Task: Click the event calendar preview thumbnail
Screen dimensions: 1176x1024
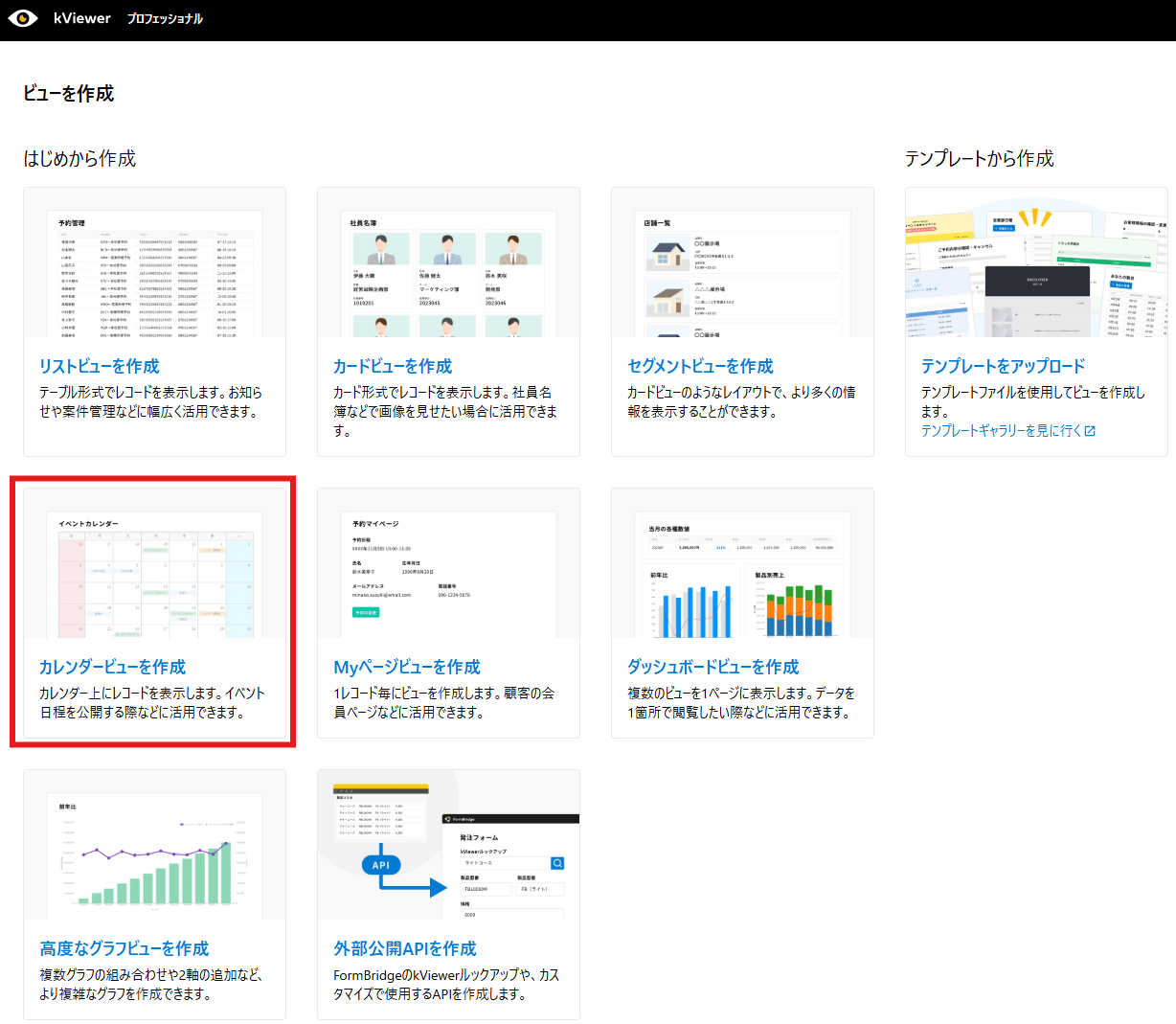Action: [x=154, y=573]
